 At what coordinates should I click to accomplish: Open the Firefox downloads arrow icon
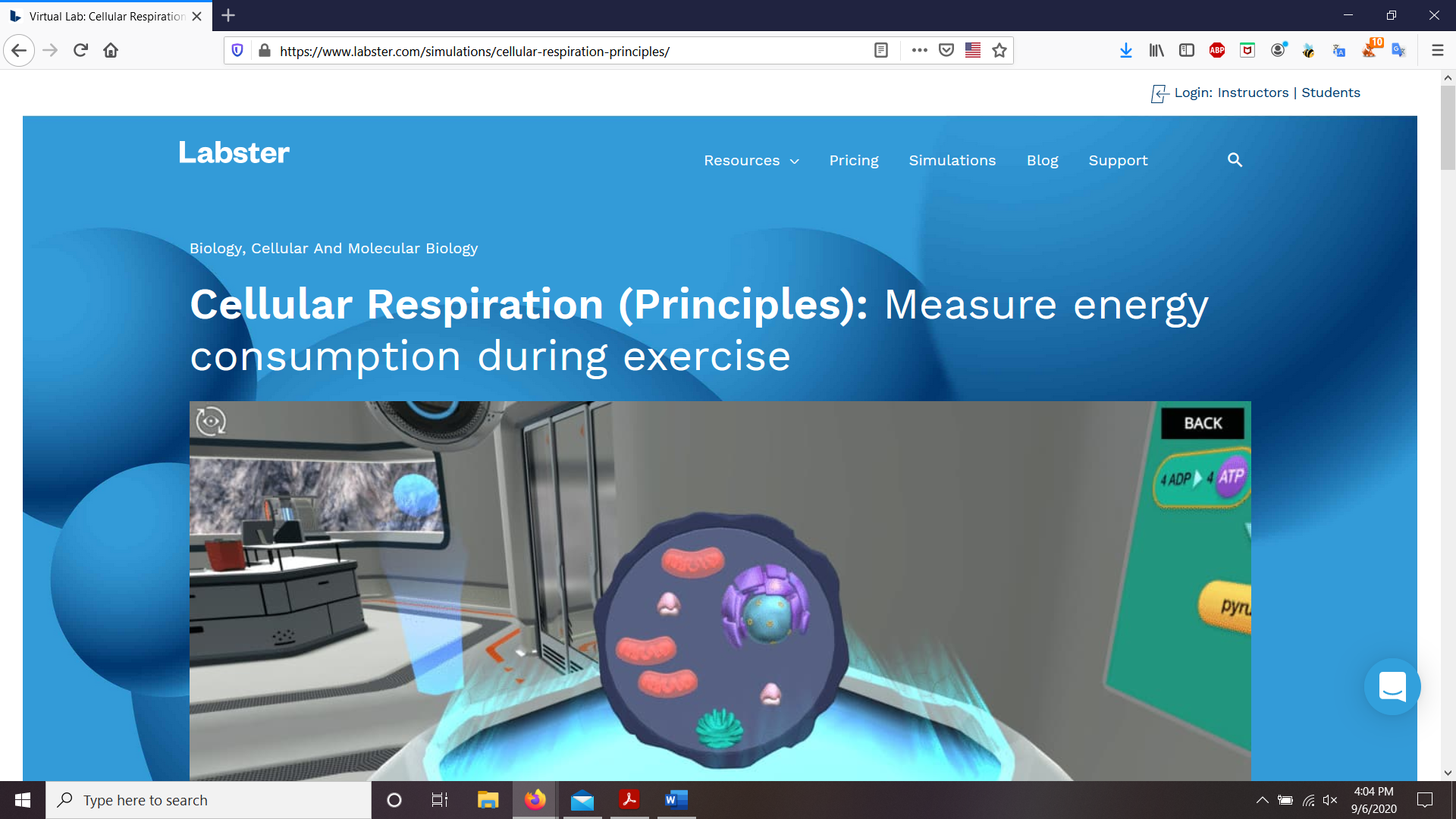[1125, 51]
